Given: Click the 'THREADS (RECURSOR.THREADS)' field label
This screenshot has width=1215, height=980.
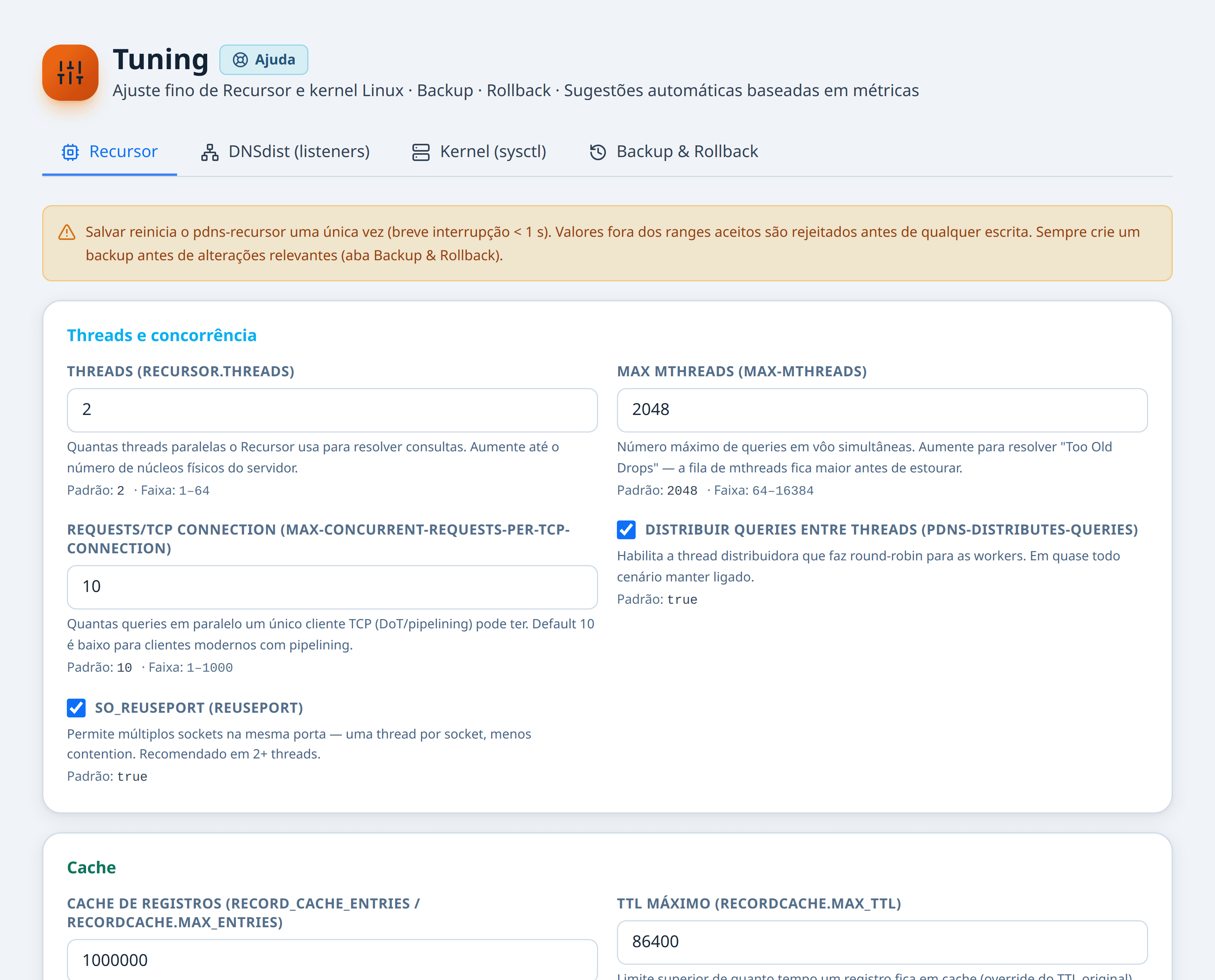Looking at the screenshot, I should coord(181,372).
